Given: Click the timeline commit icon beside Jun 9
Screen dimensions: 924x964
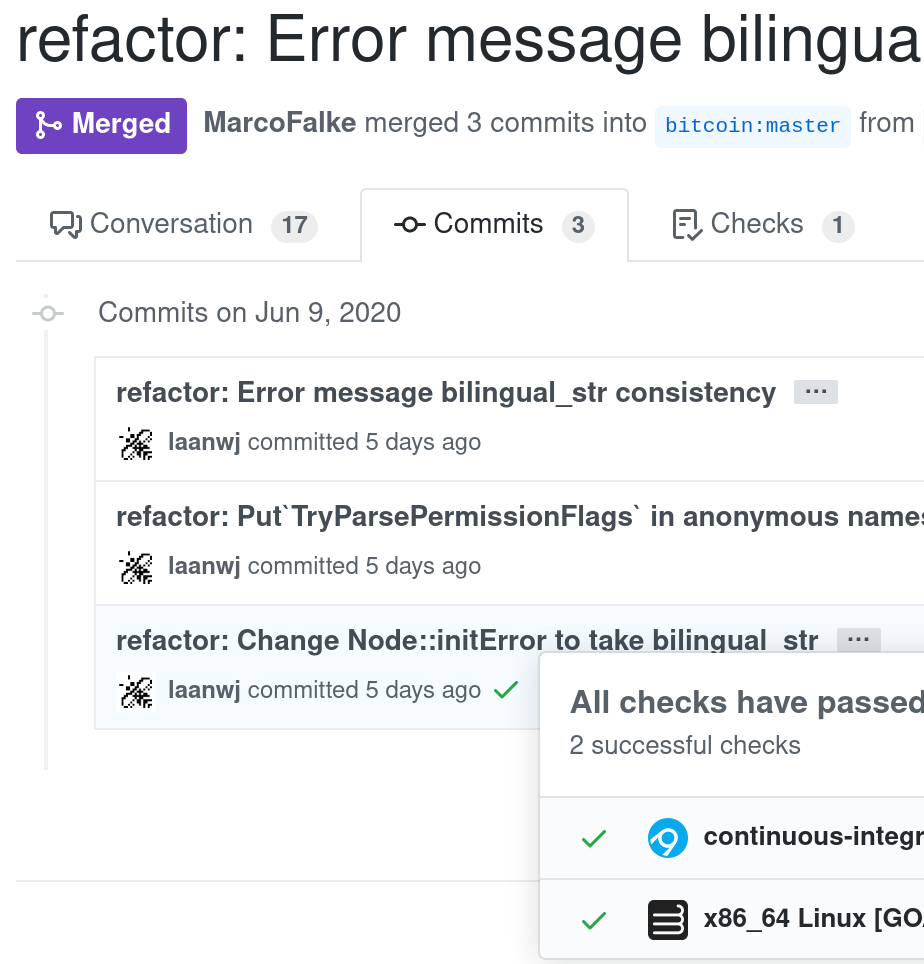Looking at the screenshot, I should [47, 314].
